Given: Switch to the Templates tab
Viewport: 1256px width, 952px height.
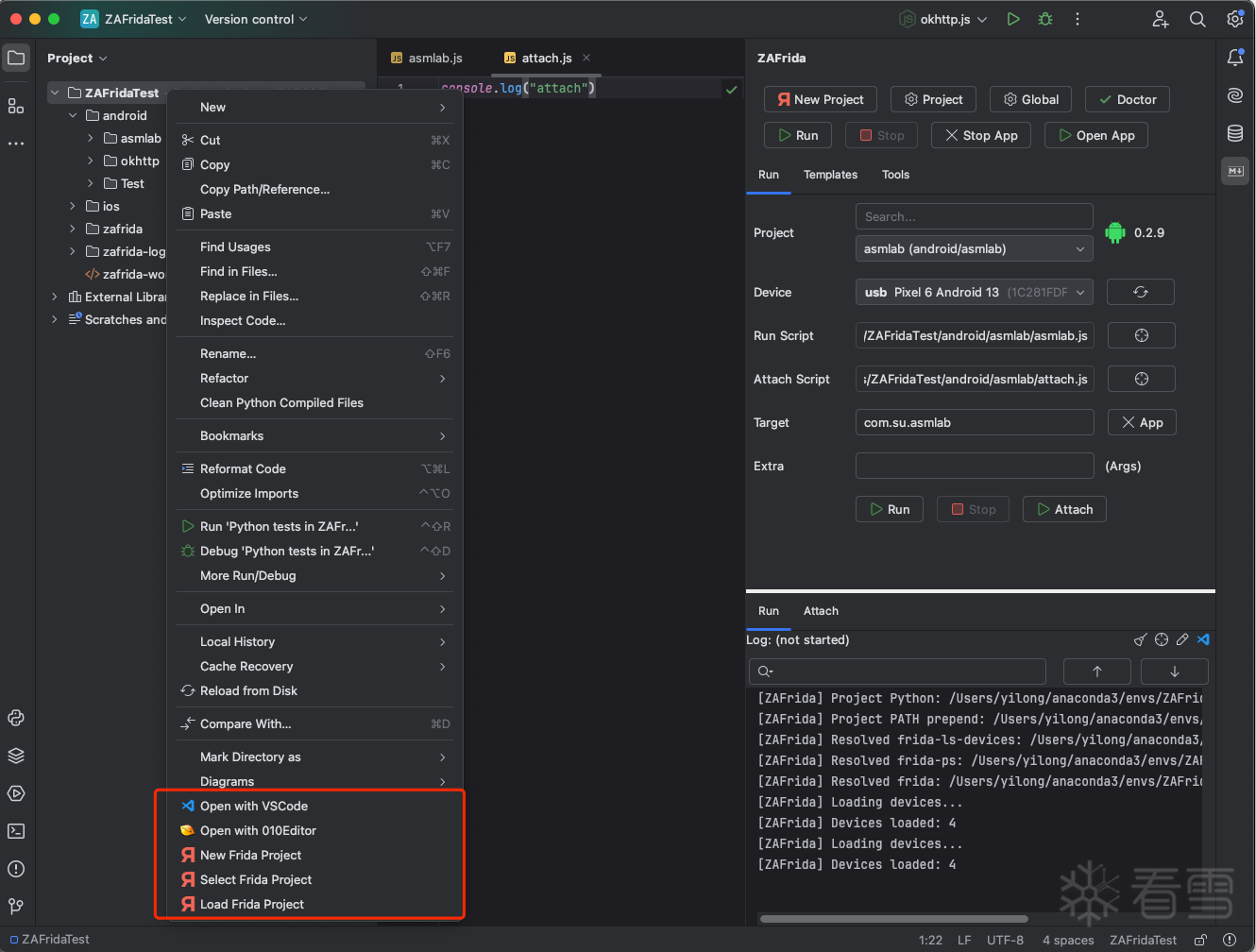Looking at the screenshot, I should (830, 175).
